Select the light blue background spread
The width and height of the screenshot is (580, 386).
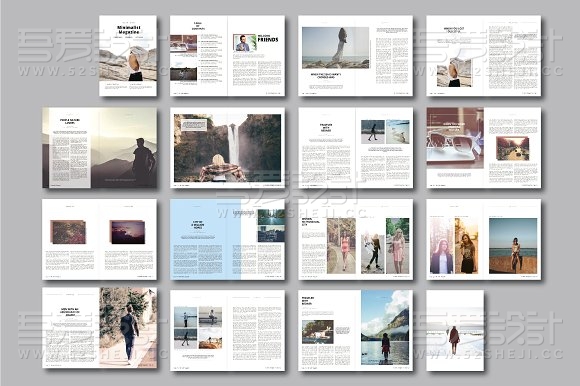coord(227,240)
